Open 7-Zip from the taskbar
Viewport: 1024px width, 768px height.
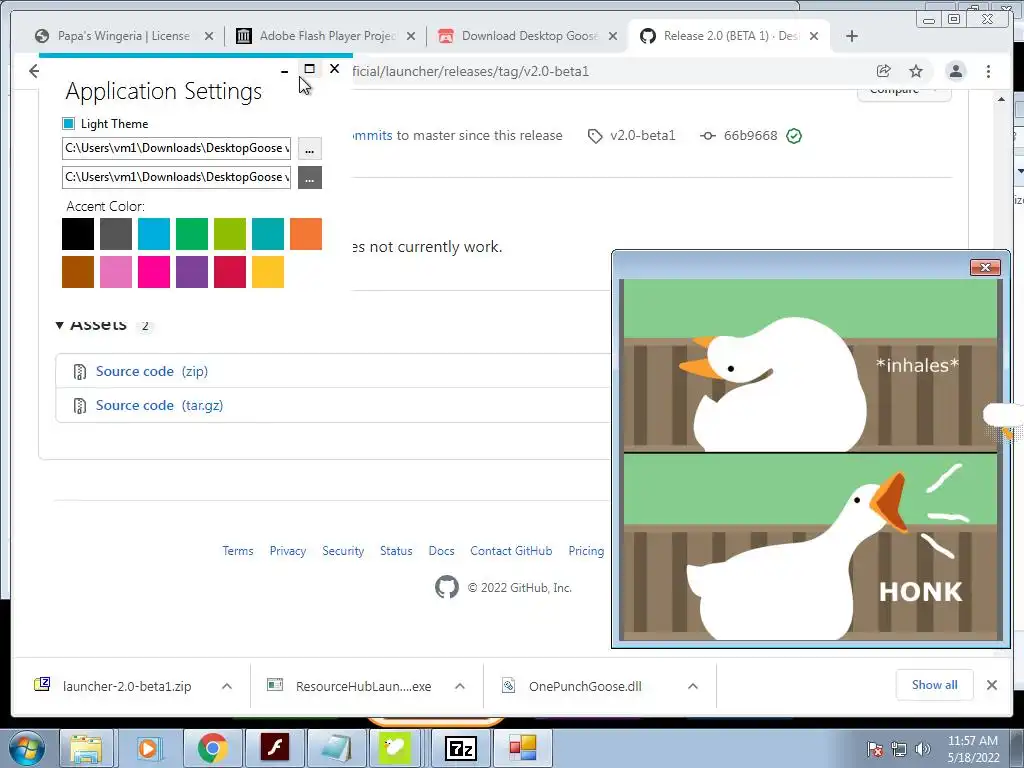pyautogui.click(x=460, y=748)
